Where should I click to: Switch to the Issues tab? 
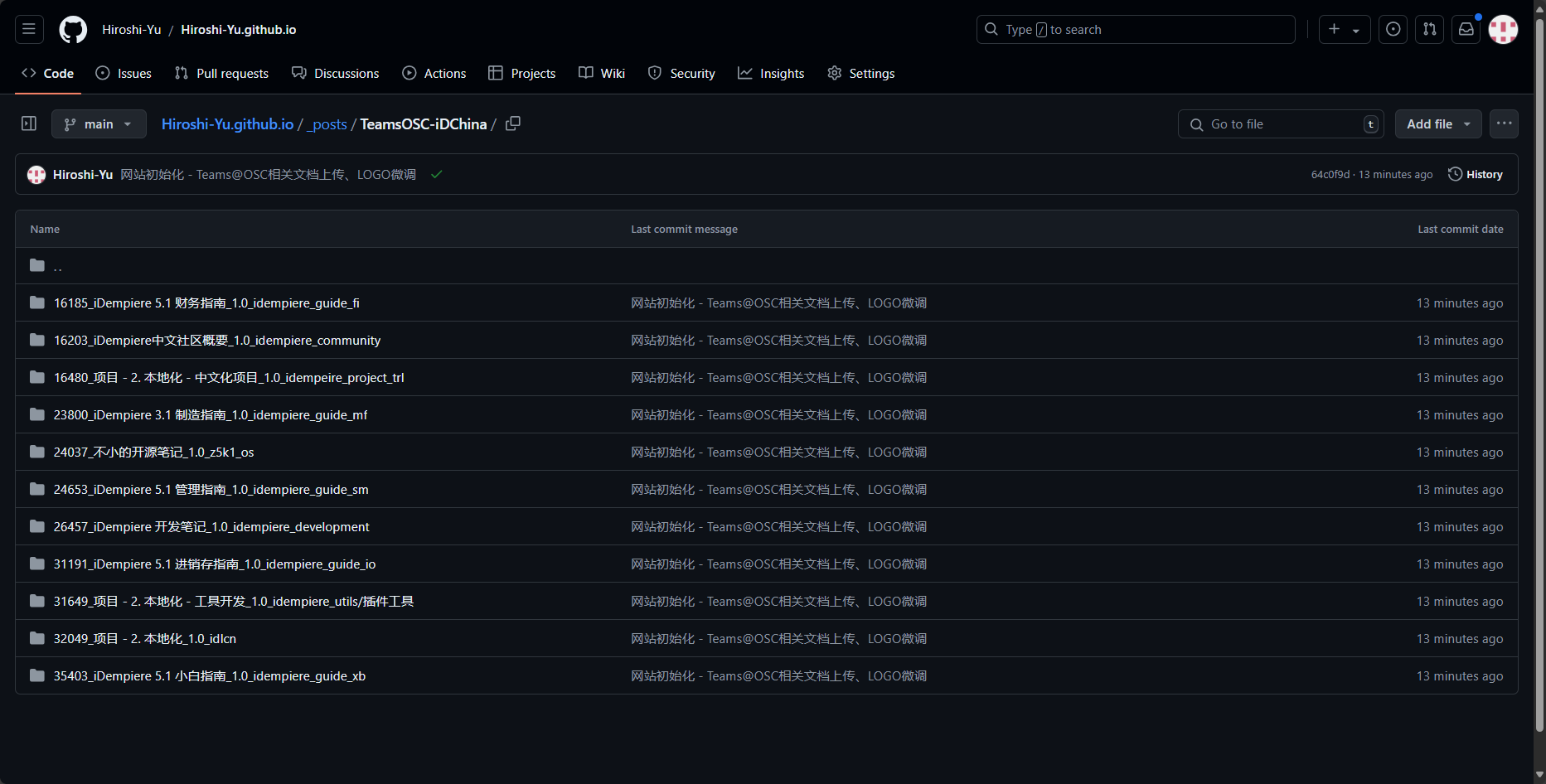click(124, 73)
